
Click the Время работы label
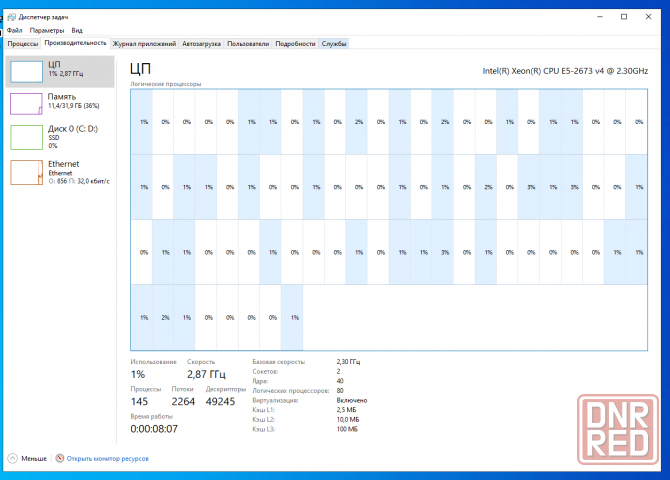(x=151, y=416)
